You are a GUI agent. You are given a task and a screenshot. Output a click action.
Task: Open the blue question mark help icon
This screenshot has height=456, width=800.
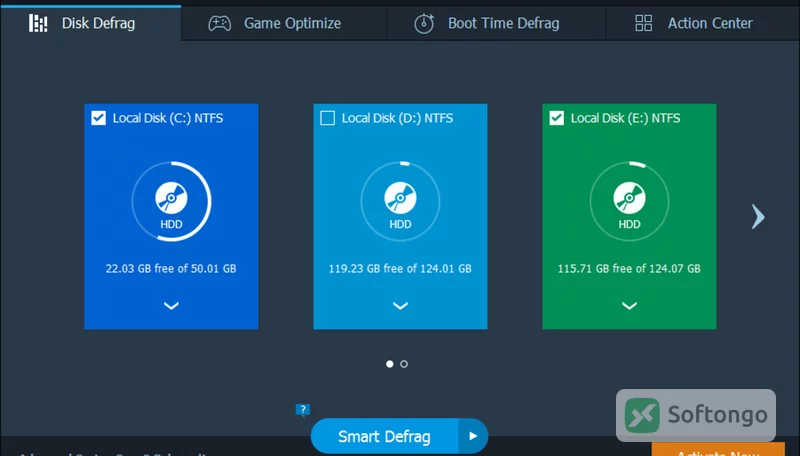pos(303,410)
